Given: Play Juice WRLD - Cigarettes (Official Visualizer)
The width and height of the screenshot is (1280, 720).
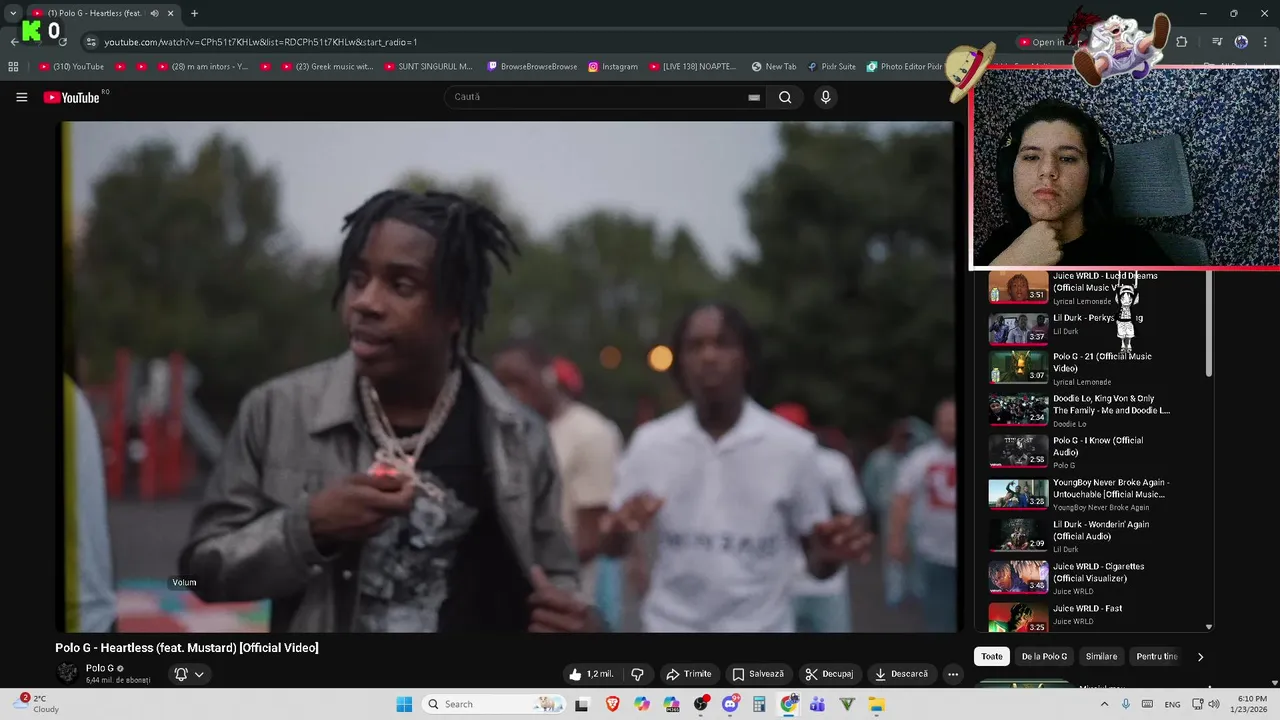Looking at the screenshot, I should pos(1093,578).
